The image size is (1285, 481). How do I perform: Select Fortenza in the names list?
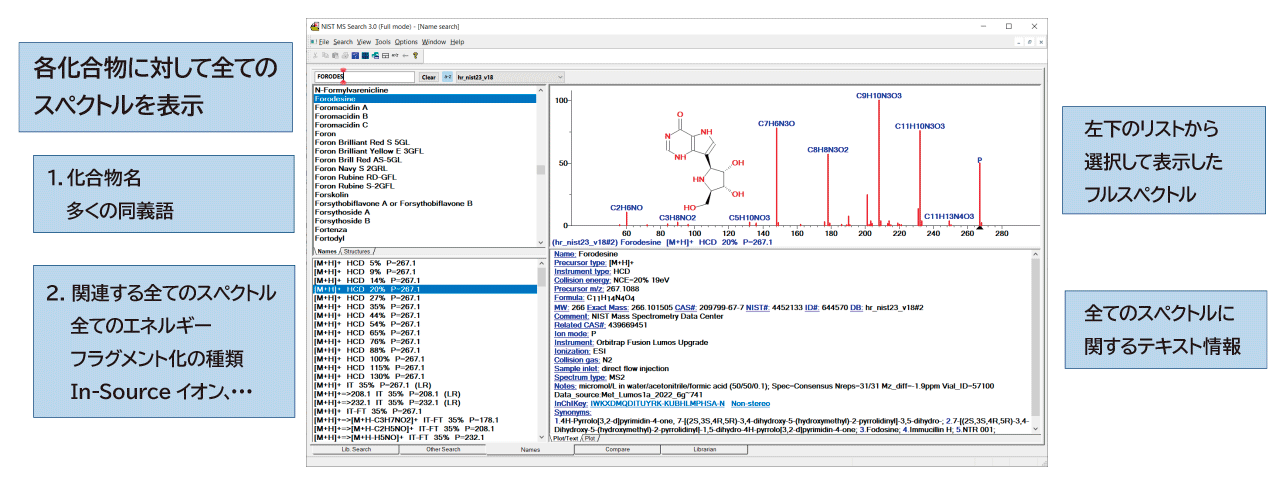tap(424, 230)
